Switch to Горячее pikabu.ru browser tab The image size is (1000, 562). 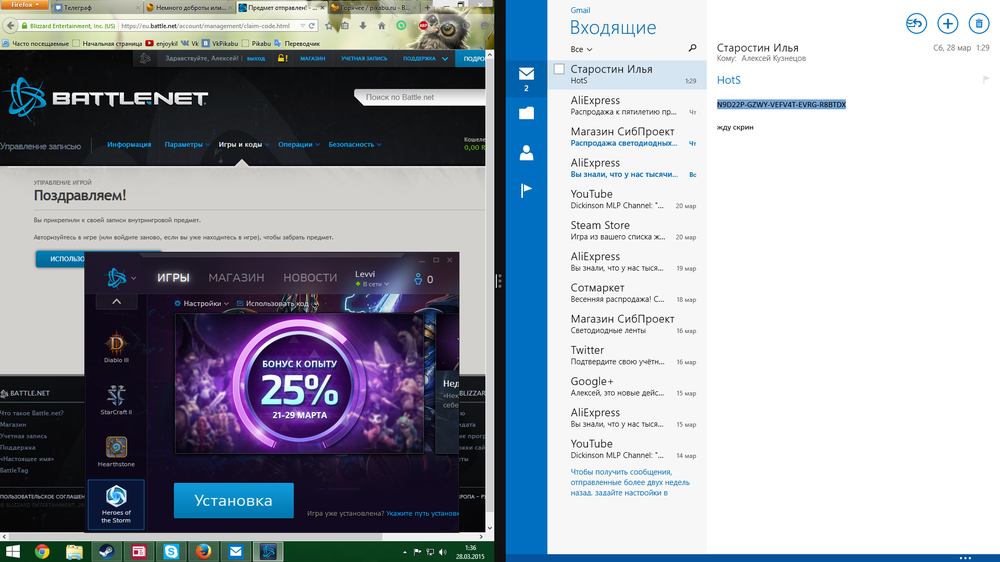[x=374, y=8]
